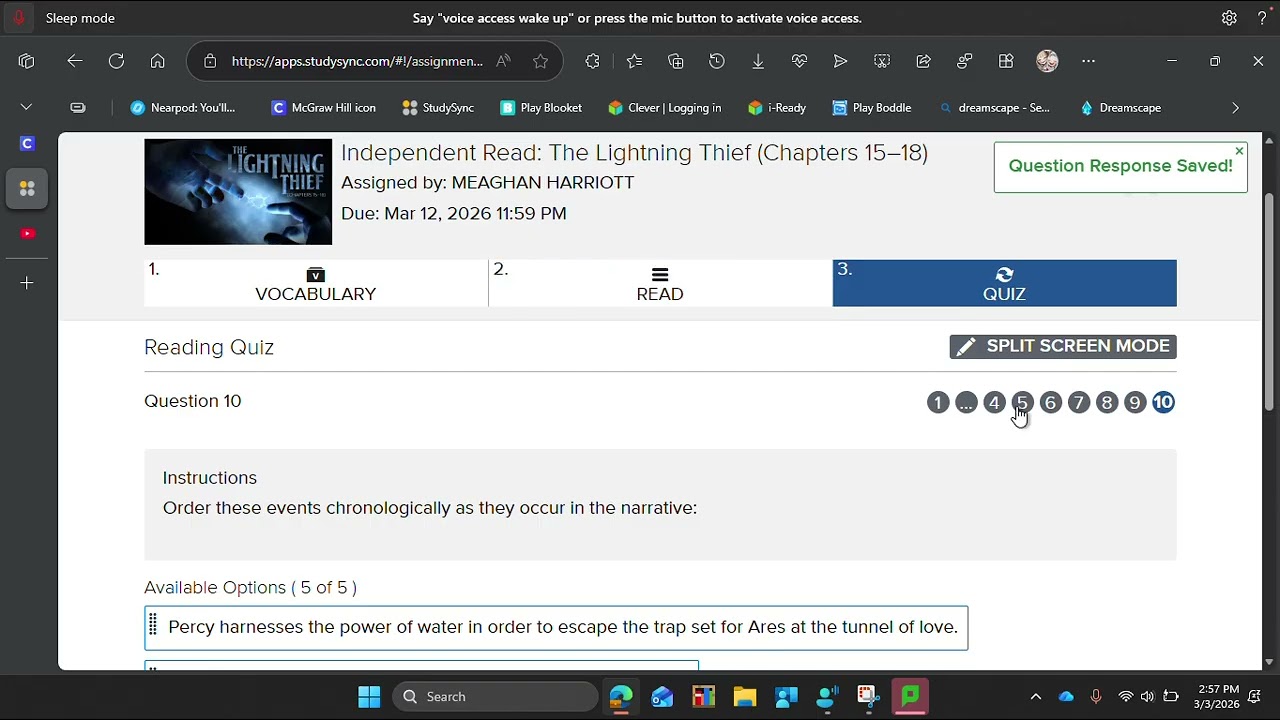Open the Play Boddle bookmark
Screen dimensions: 1280x720
(872, 108)
